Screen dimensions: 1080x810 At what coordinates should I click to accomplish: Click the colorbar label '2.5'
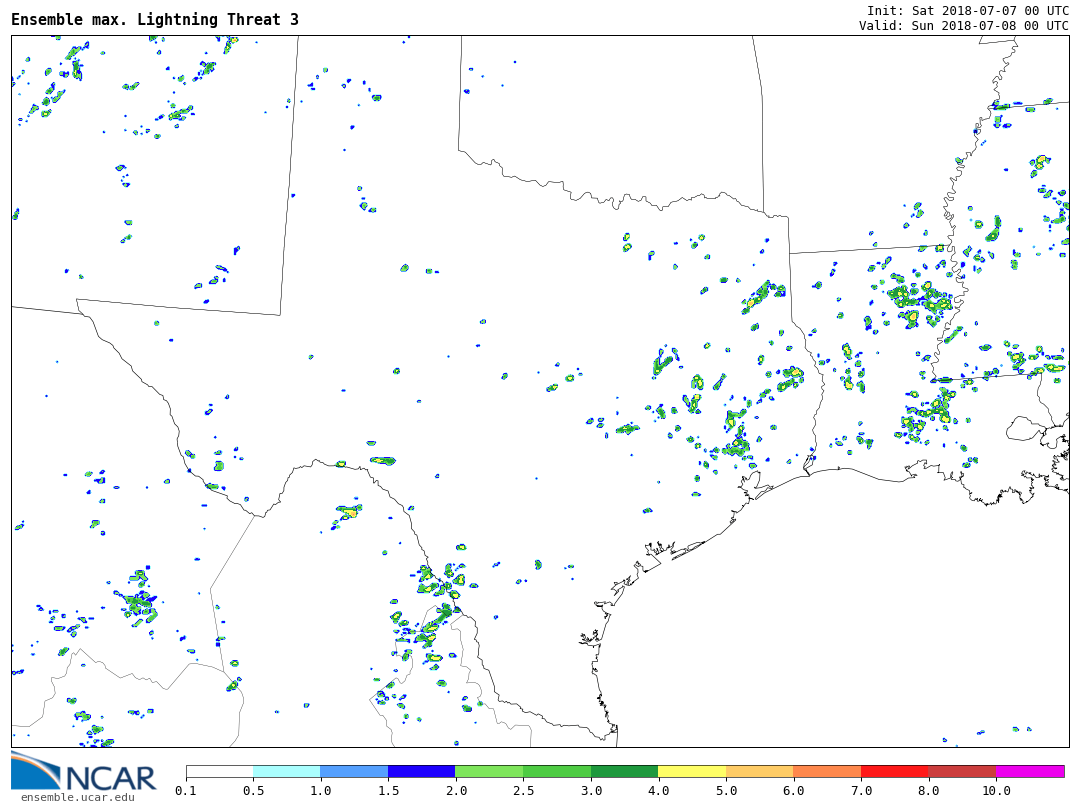point(523,791)
